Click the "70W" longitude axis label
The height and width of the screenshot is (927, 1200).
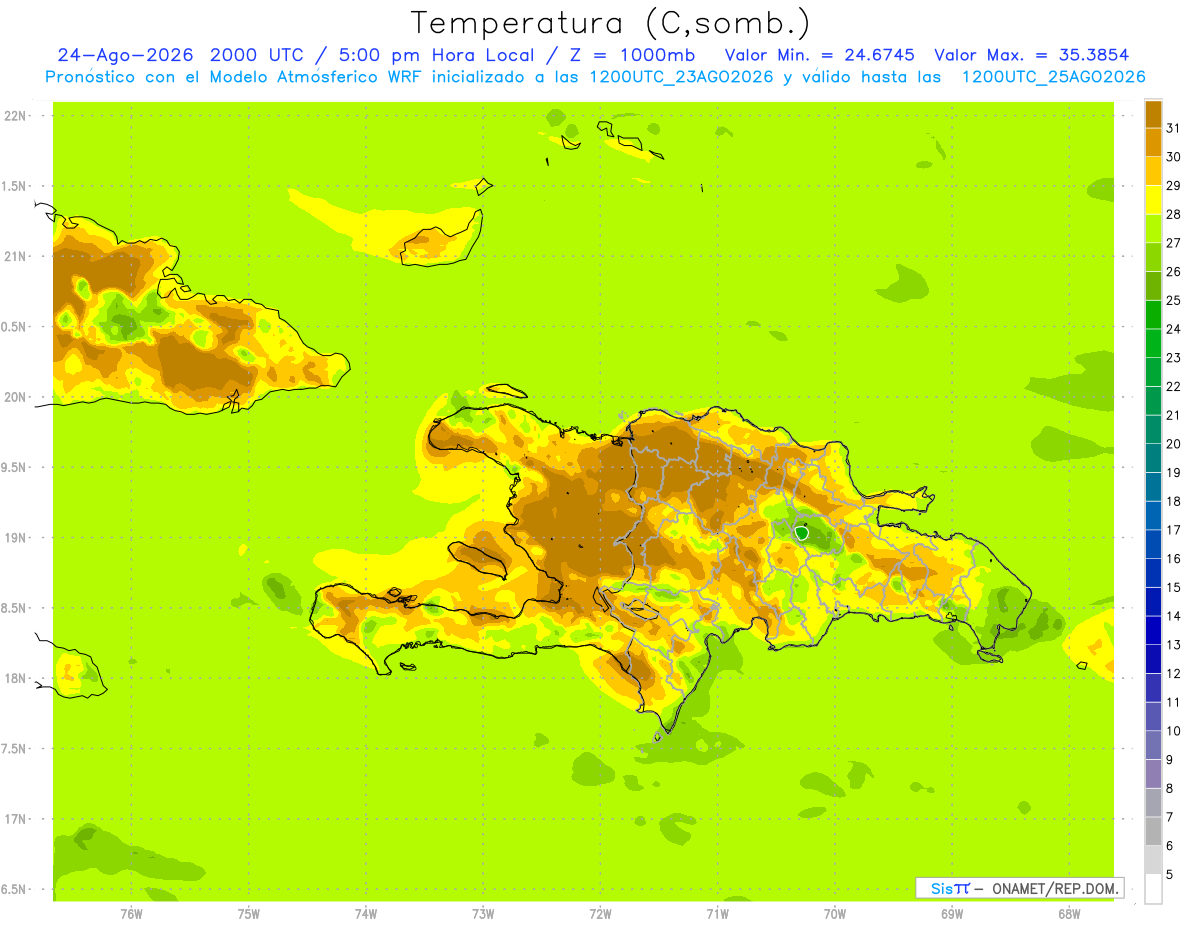point(835,914)
